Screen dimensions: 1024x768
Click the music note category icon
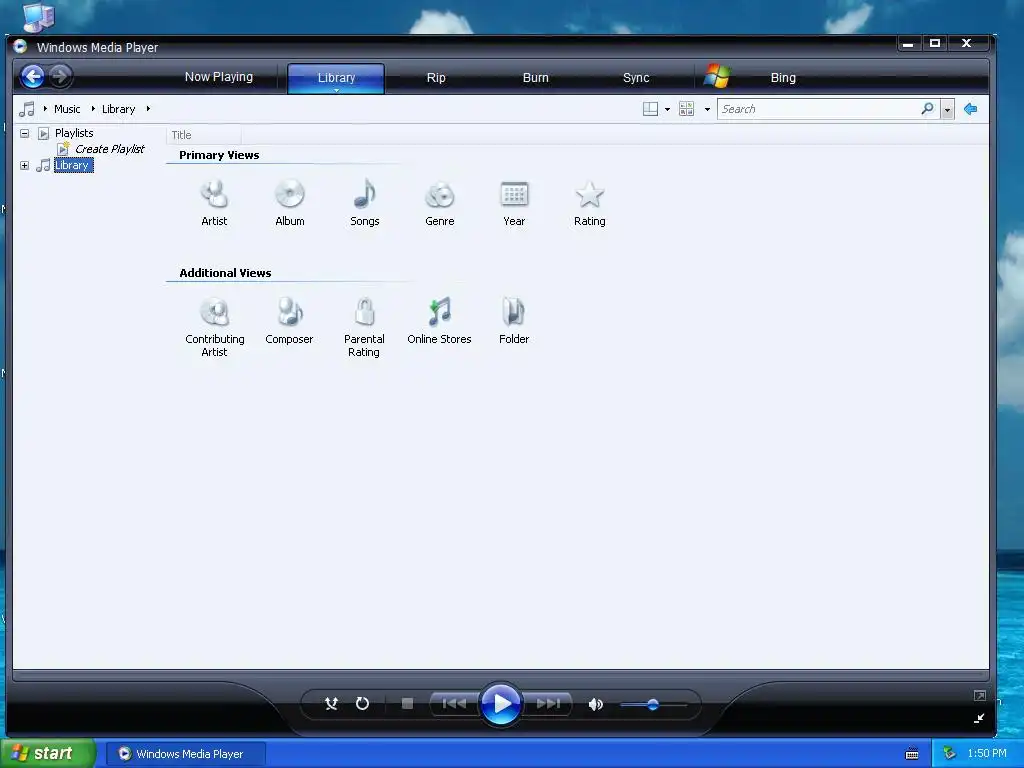click(x=27, y=109)
